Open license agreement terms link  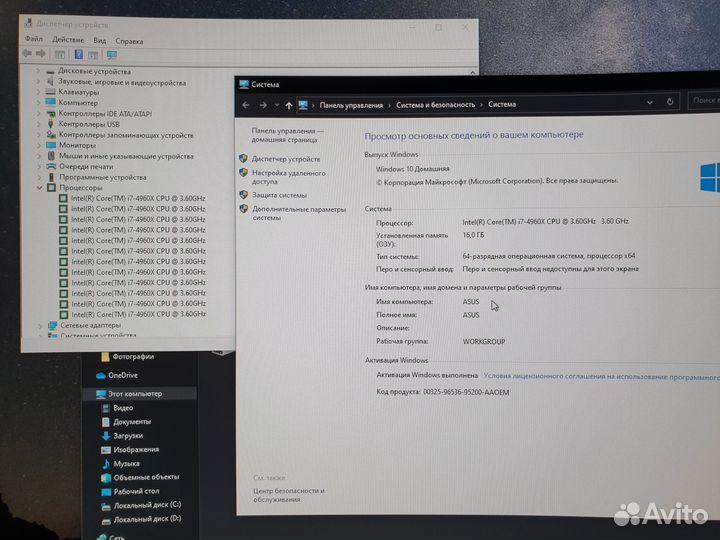click(x=602, y=377)
